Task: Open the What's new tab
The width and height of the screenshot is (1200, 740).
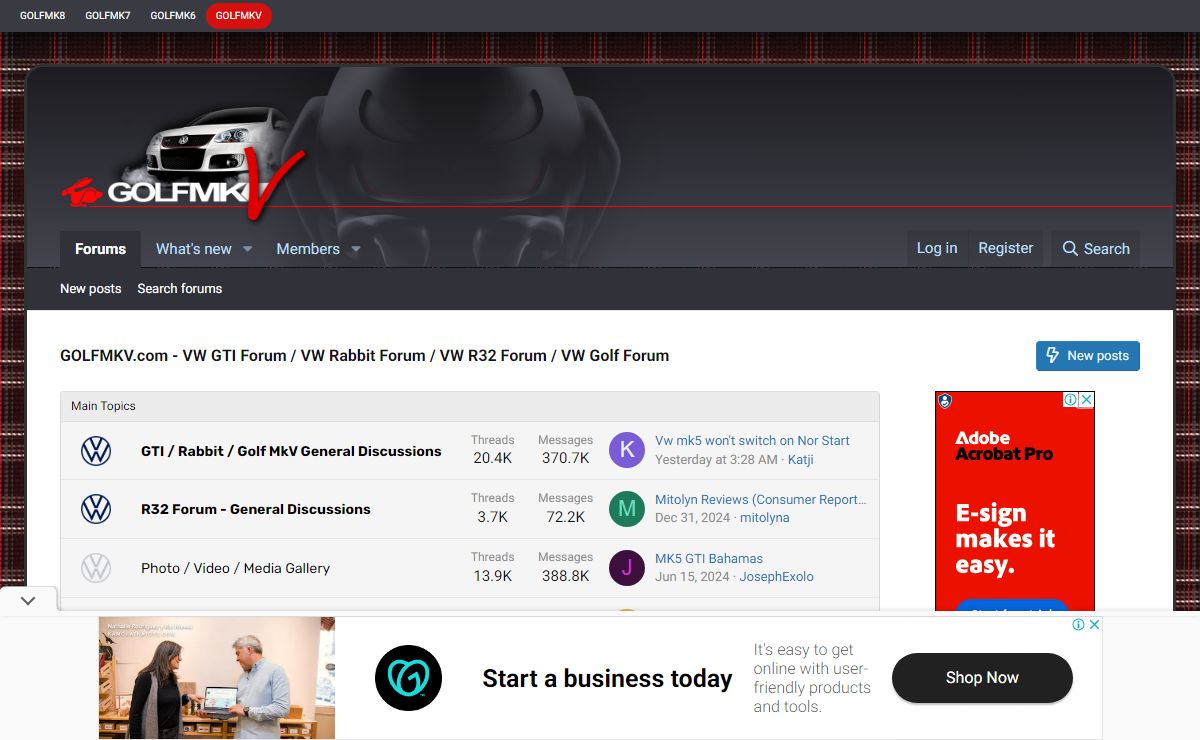Action: pos(193,249)
